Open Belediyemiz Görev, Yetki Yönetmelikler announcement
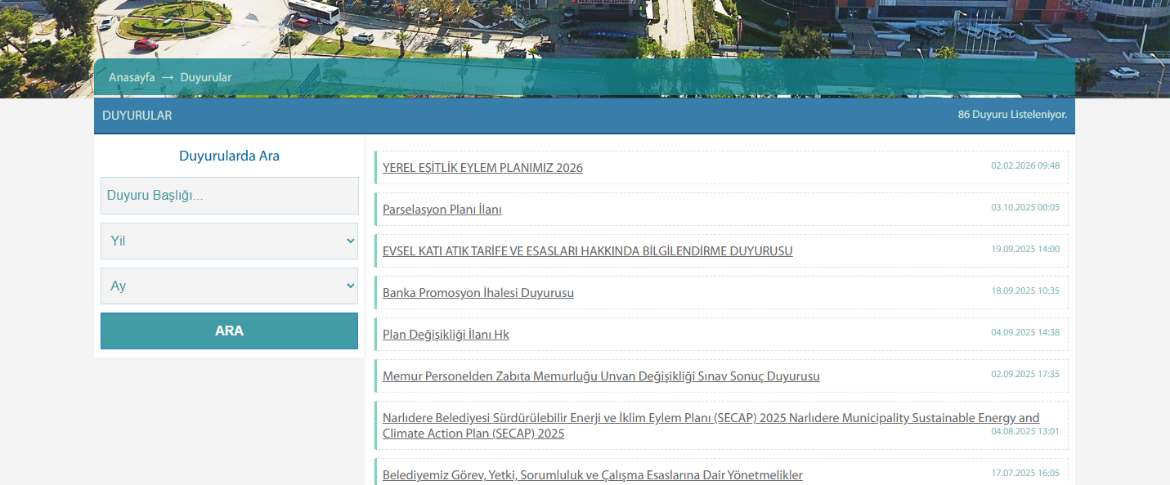The height and width of the screenshot is (485, 1170). point(592,475)
